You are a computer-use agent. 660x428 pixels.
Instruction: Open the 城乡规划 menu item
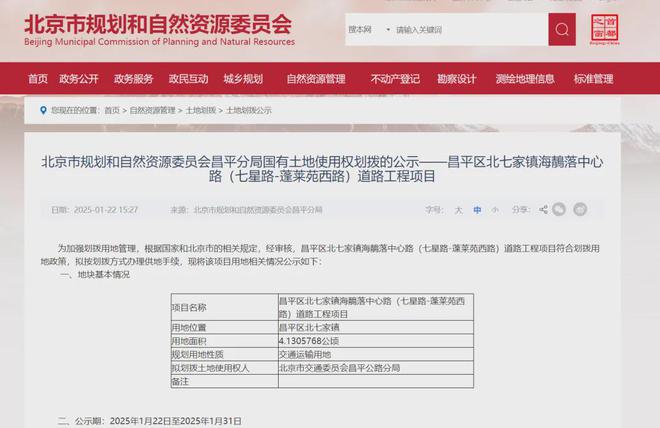tap(243, 79)
